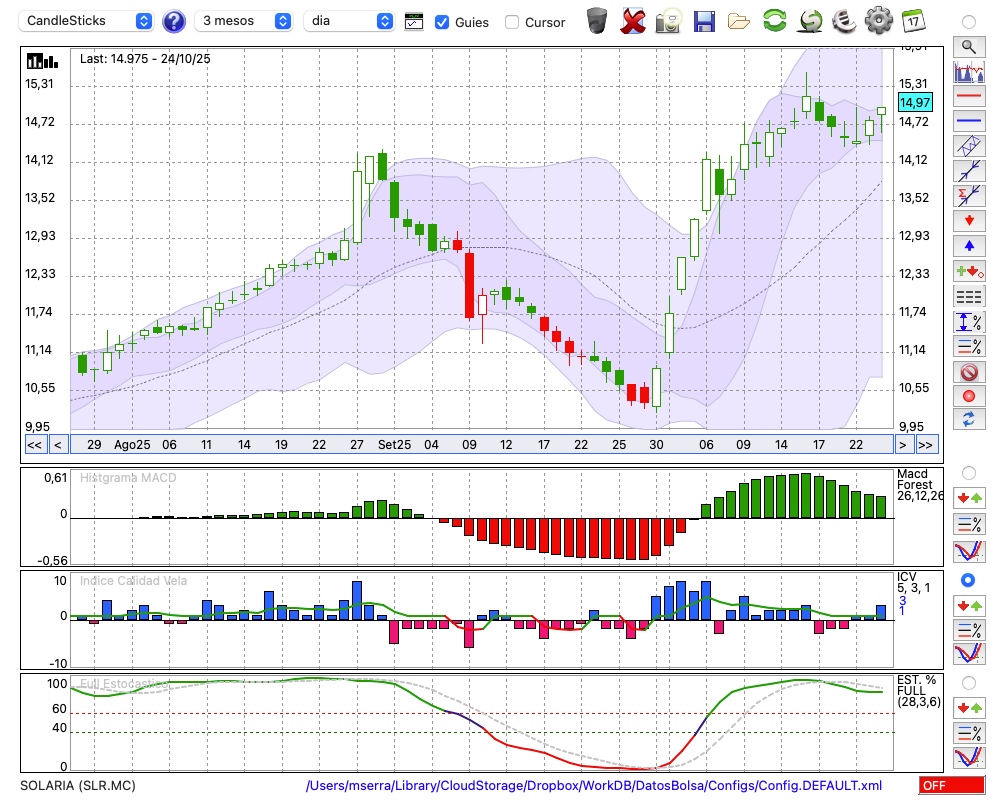Click the double left arrow scroll button
Image resolution: width=1000 pixels, height=800 pixels.
pyautogui.click(x=34, y=445)
